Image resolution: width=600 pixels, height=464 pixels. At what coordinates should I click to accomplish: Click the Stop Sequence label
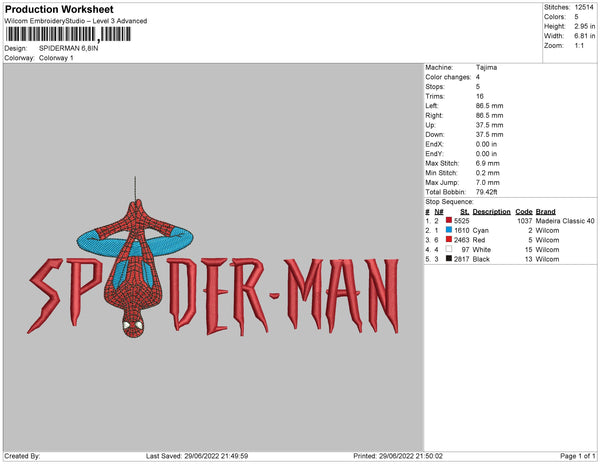pos(449,202)
